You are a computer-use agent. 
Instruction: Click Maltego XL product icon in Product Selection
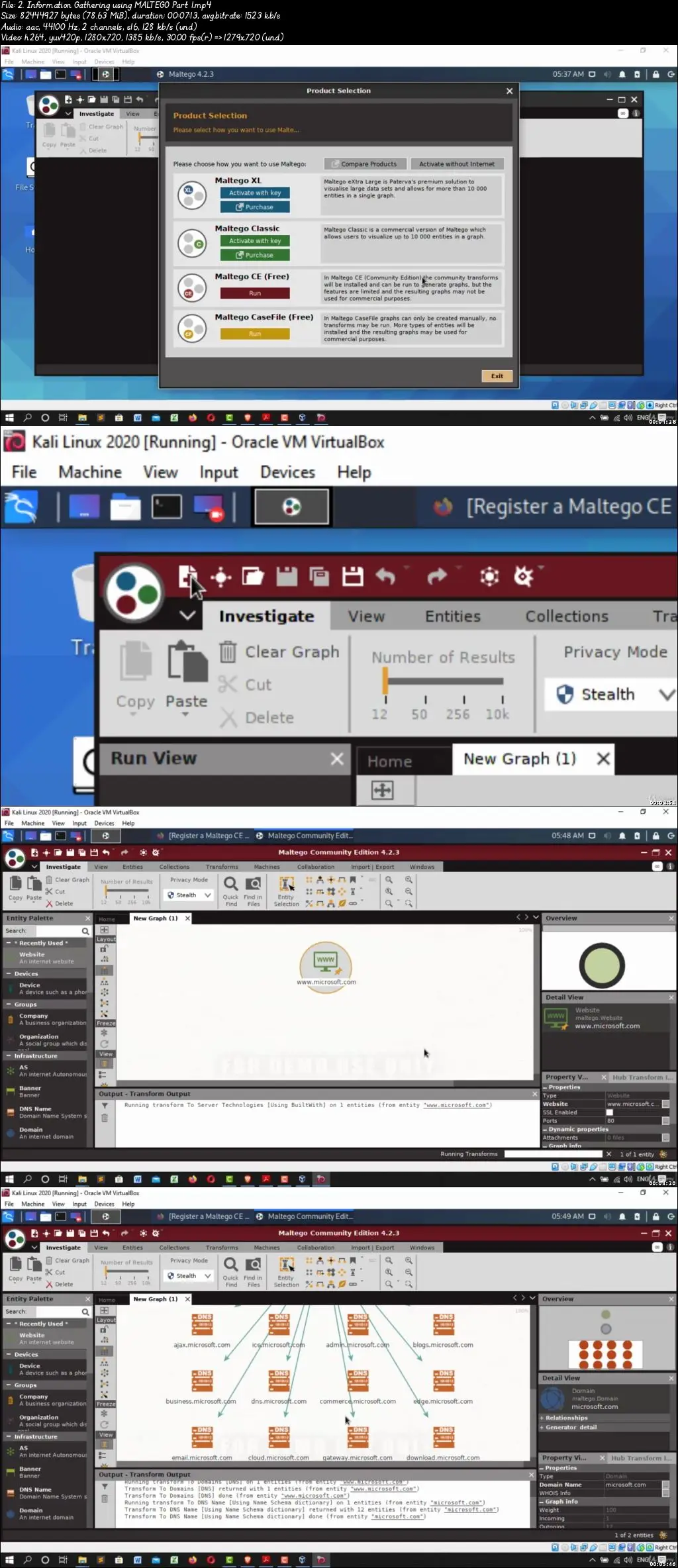coord(192,195)
